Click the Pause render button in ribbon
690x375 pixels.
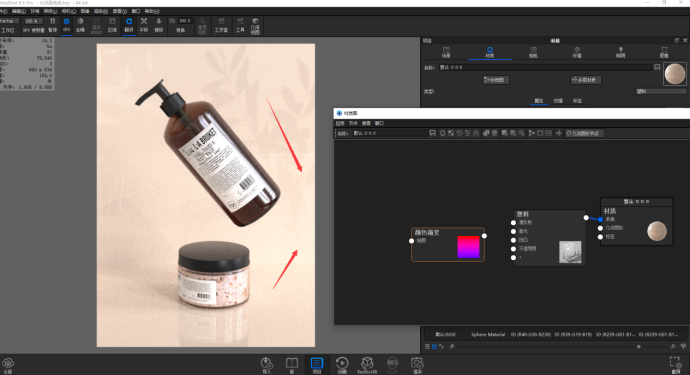pyautogui.click(x=53, y=25)
